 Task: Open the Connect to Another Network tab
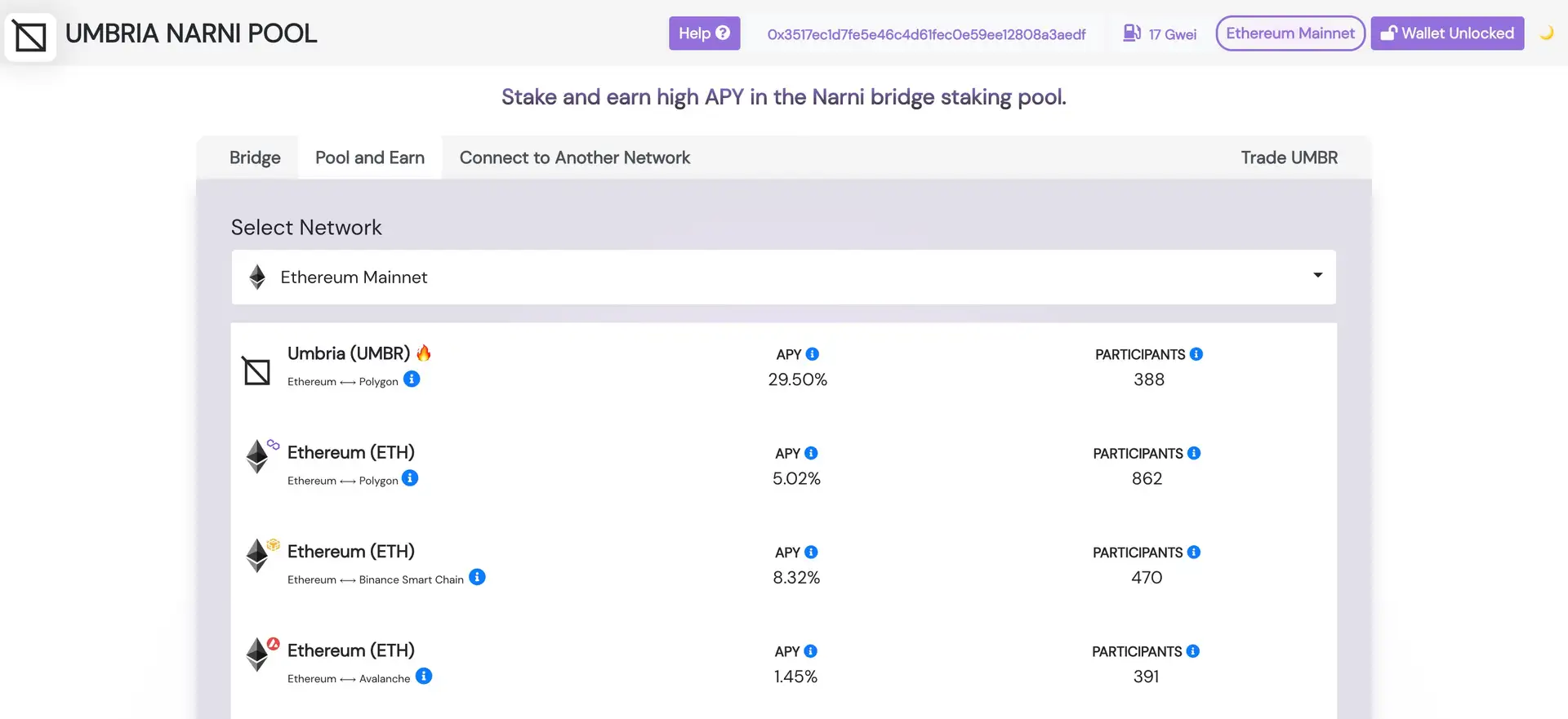[x=574, y=158]
